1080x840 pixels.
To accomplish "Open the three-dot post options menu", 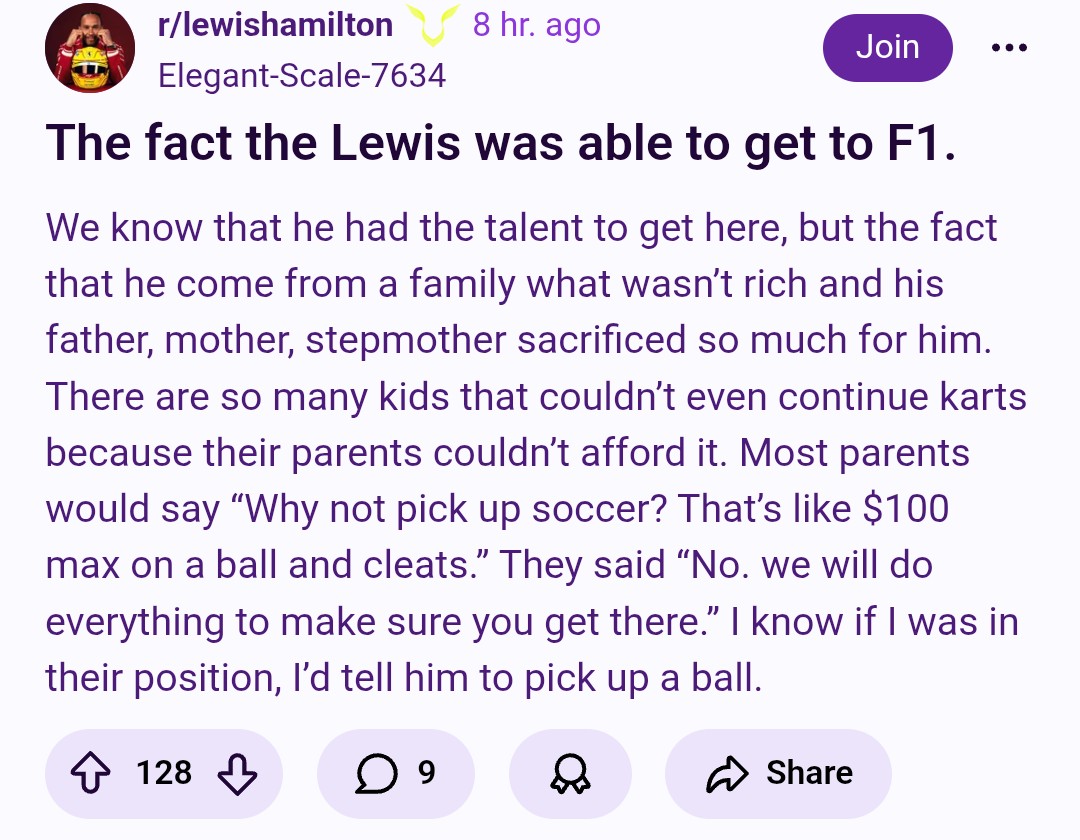I will pos(1009,48).
